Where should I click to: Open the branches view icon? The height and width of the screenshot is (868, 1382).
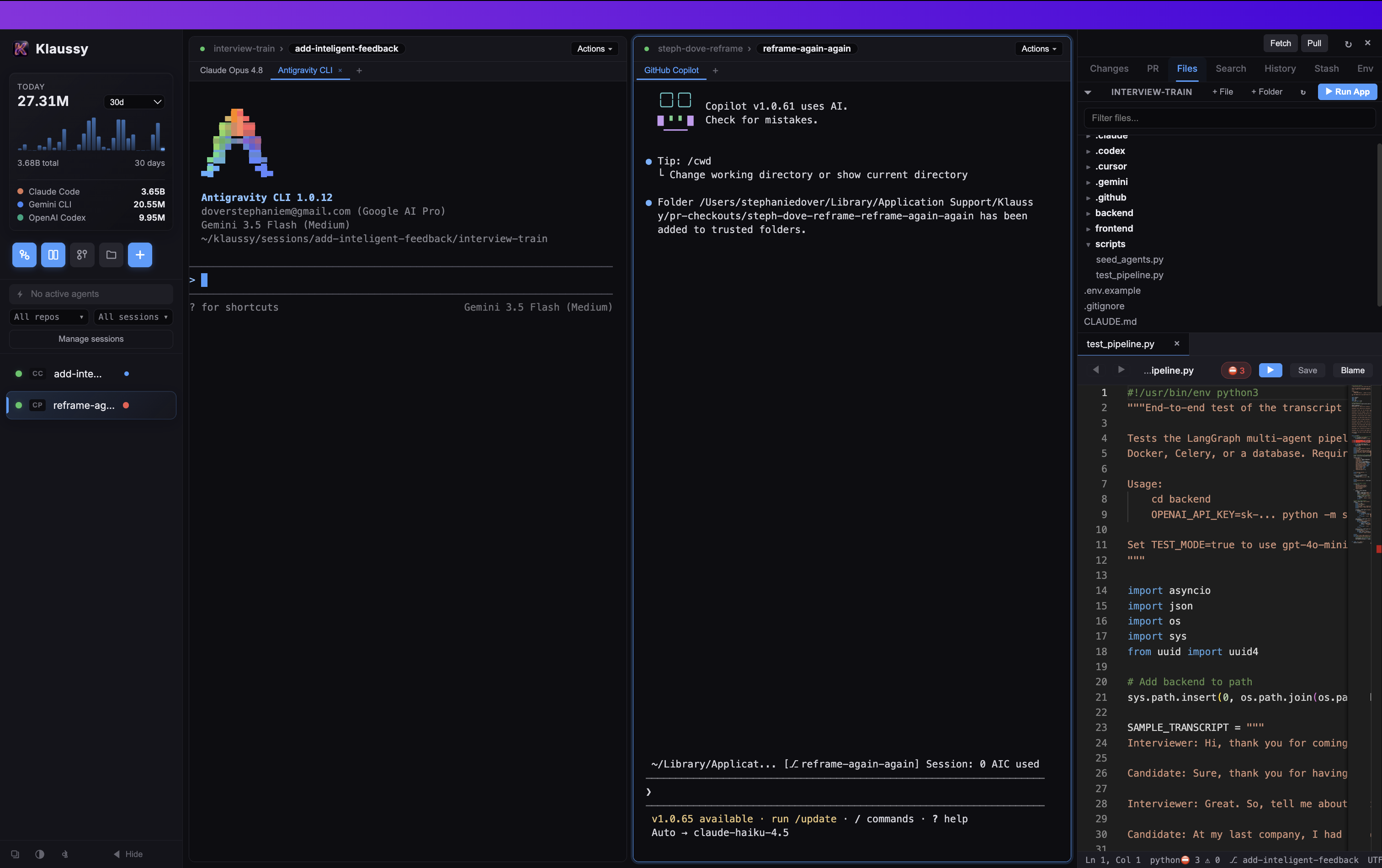(82, 255)
